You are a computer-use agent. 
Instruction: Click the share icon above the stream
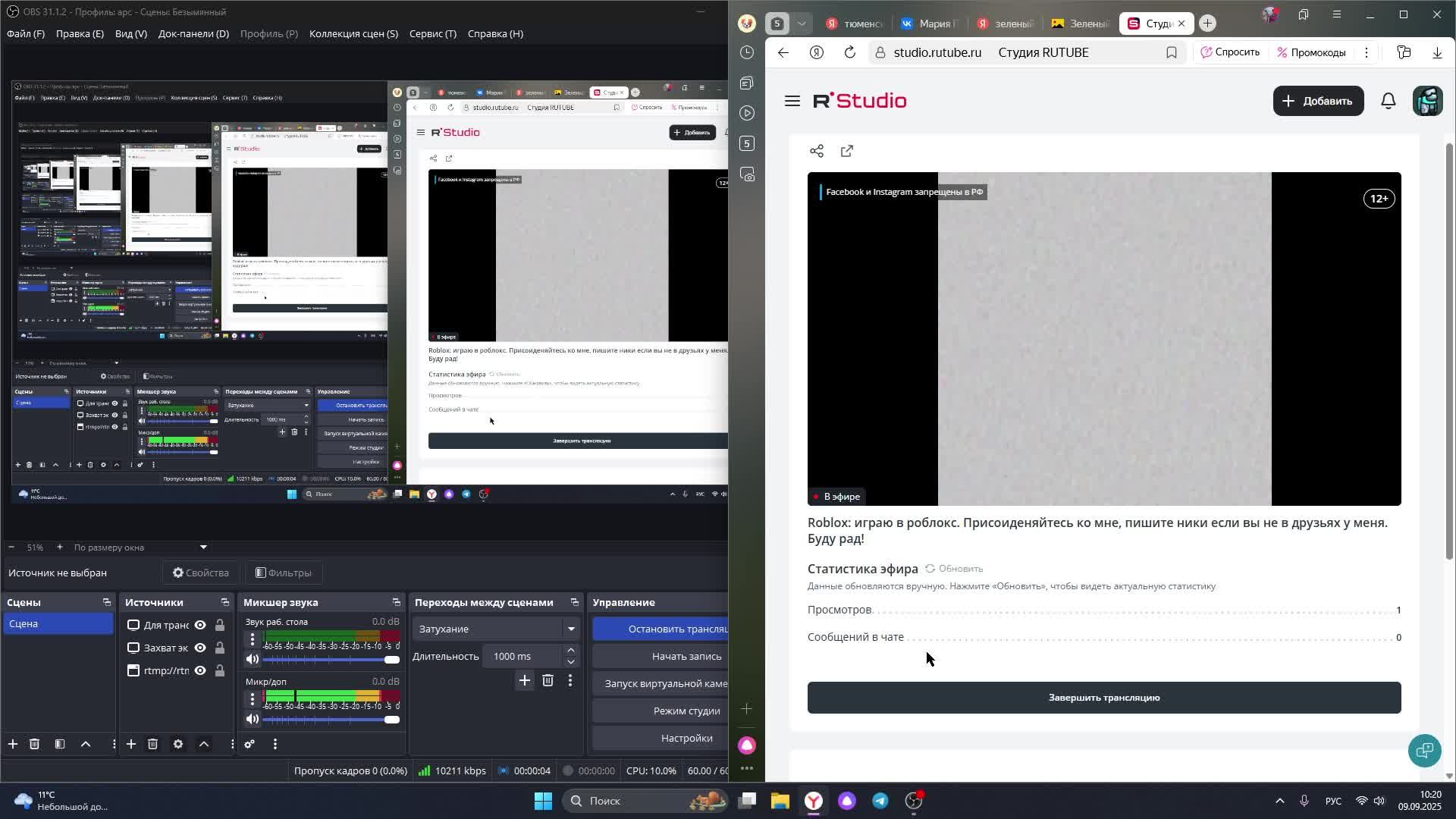817,152
